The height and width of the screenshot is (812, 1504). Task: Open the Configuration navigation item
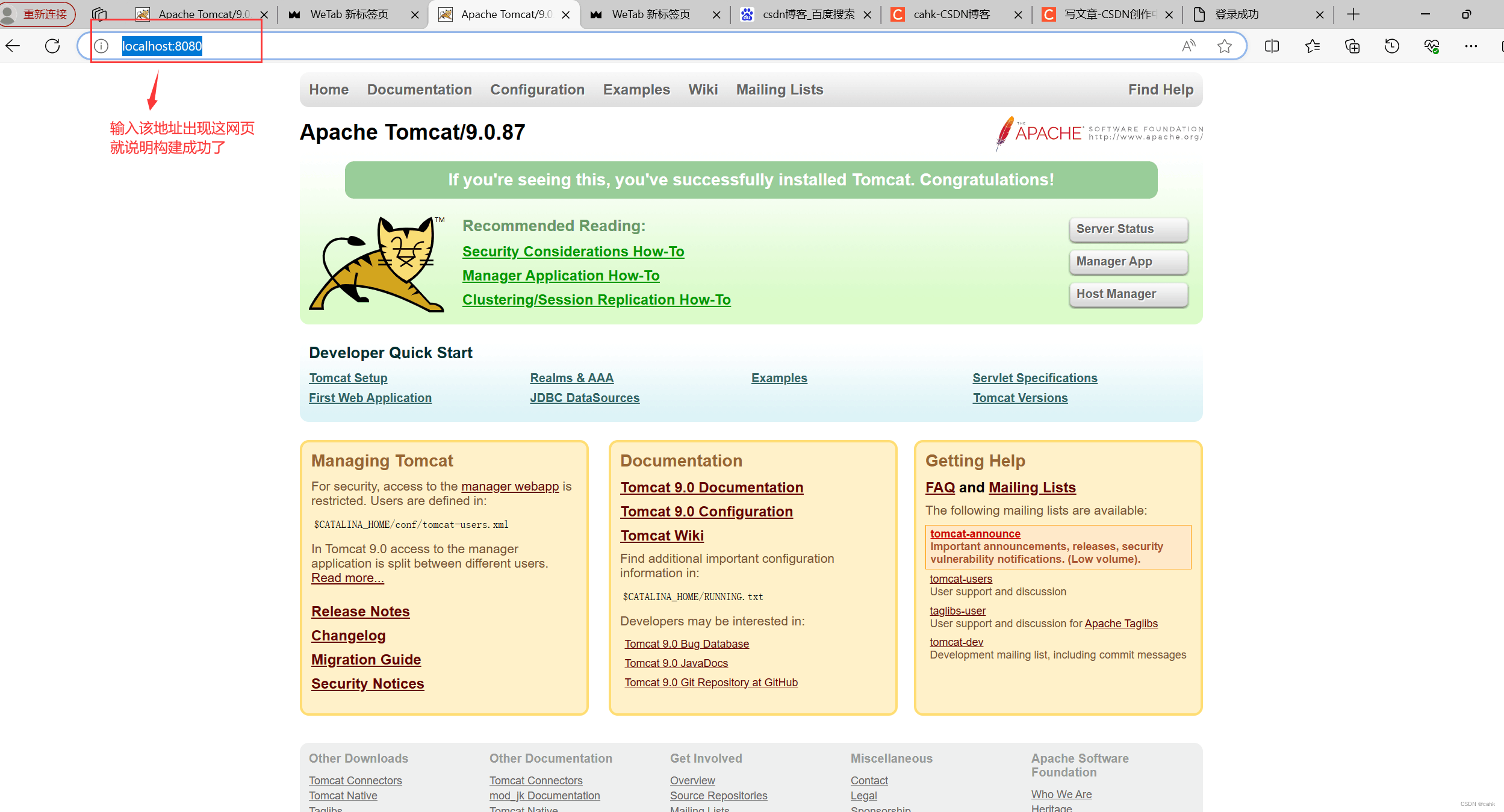pyautogui.click(x=537, y=90)
